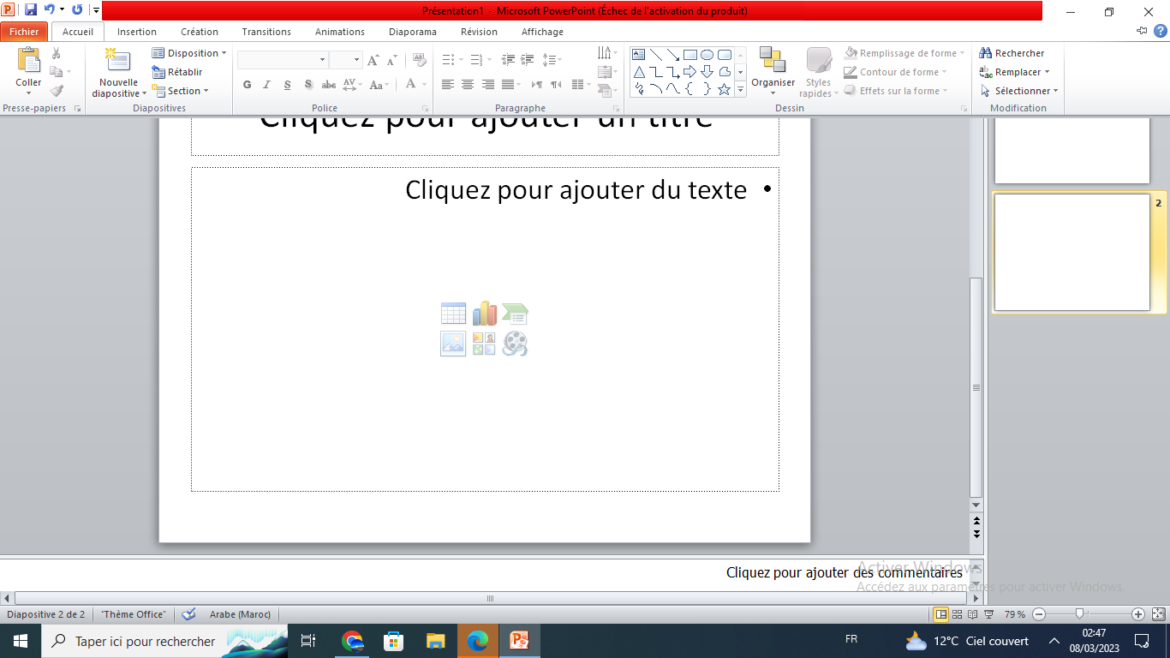Click Arabe (Maroc) language in status bar

(240, 614)
